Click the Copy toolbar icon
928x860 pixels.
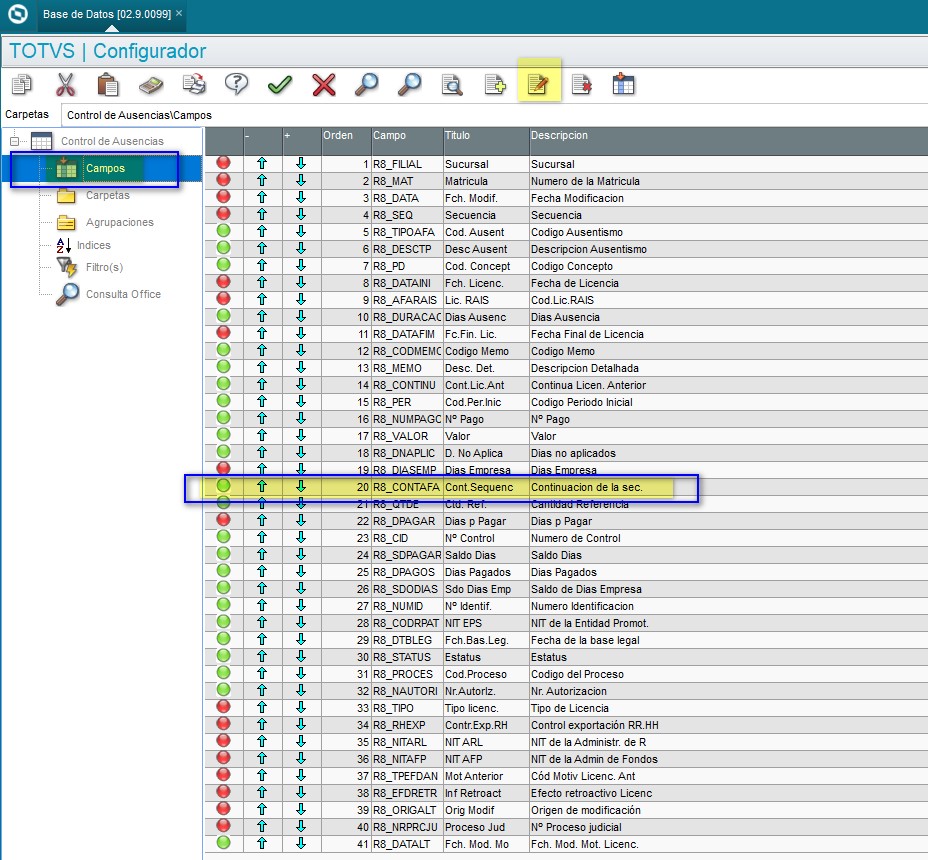[22, 84]
